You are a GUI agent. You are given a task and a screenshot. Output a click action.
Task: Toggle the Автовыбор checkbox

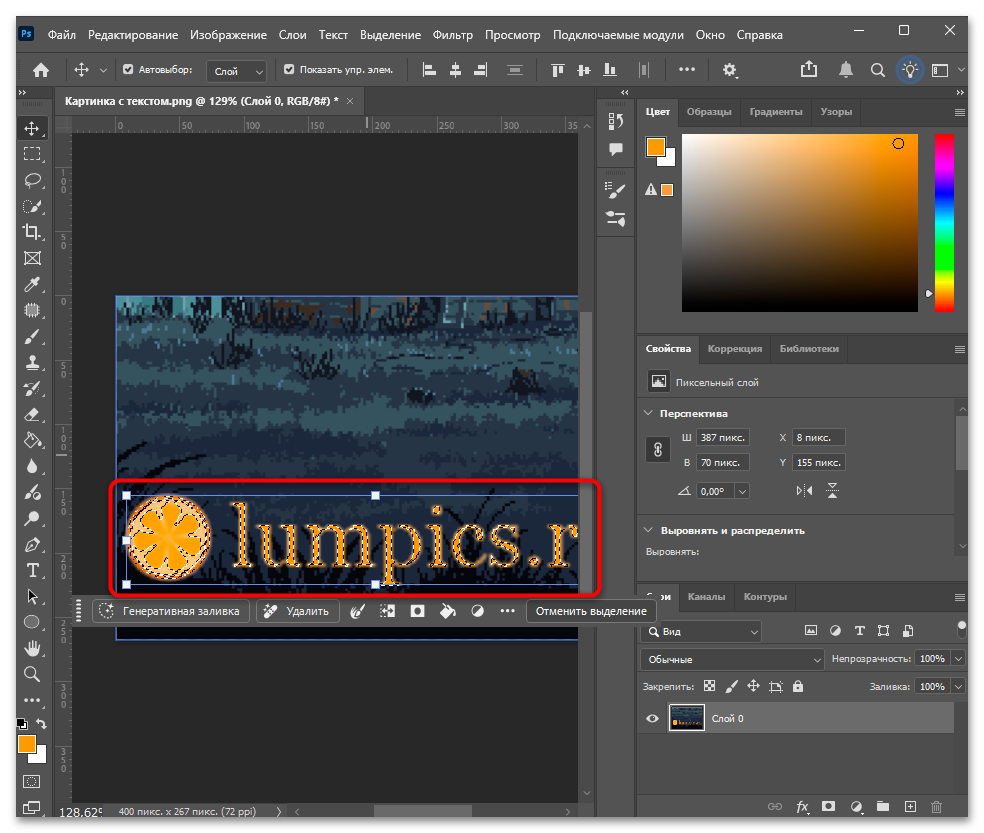pyautogui.click(x=128, y=70)
